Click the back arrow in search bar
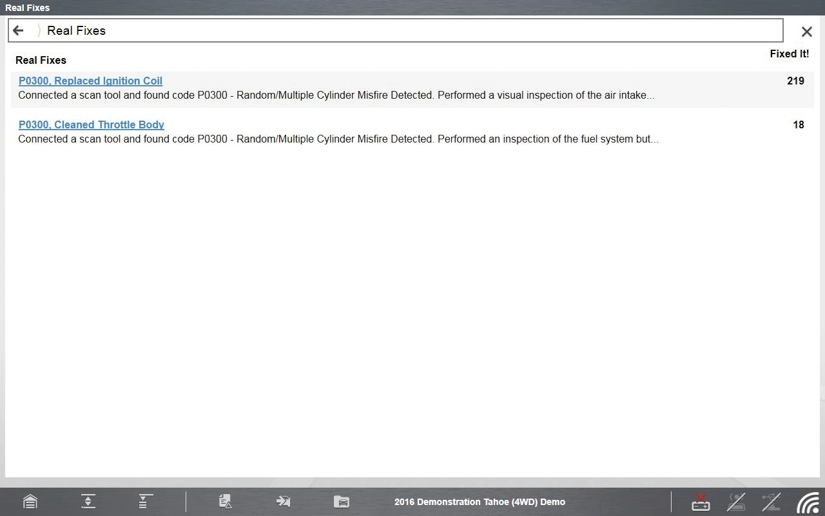Viewport: 825px width, 516px height. [x=18, y=31]
